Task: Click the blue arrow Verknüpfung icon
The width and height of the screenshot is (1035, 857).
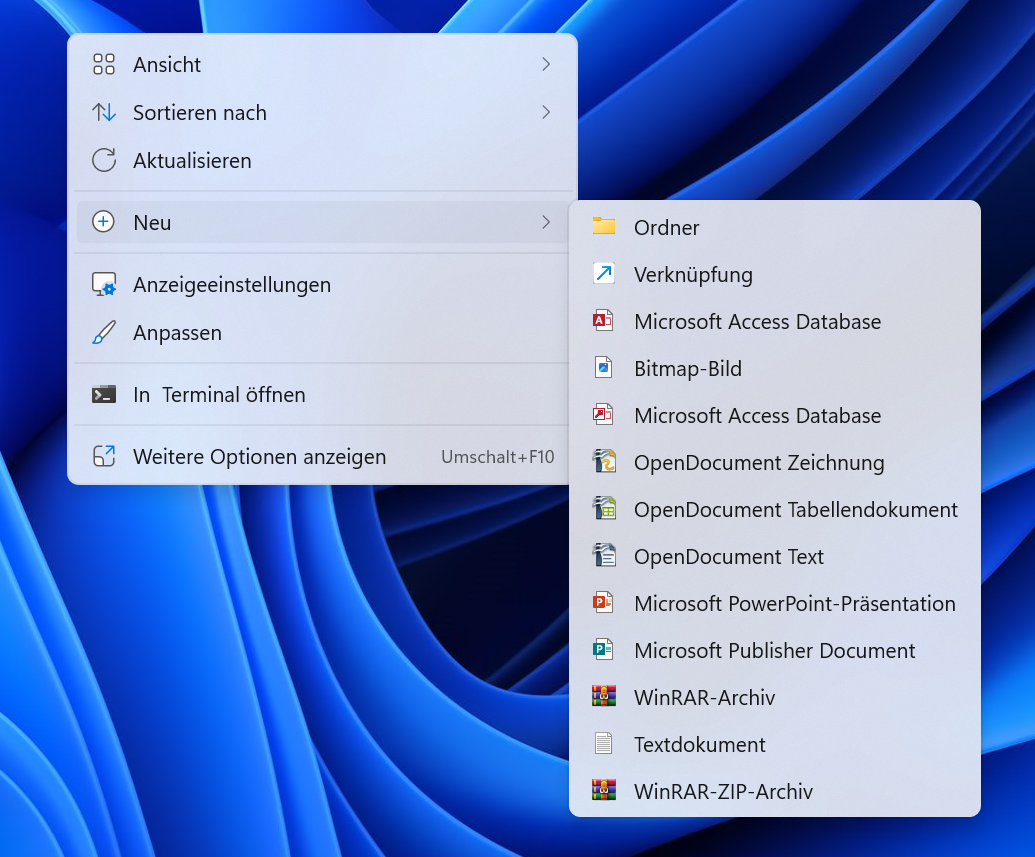Action: [x=603, y=273]
